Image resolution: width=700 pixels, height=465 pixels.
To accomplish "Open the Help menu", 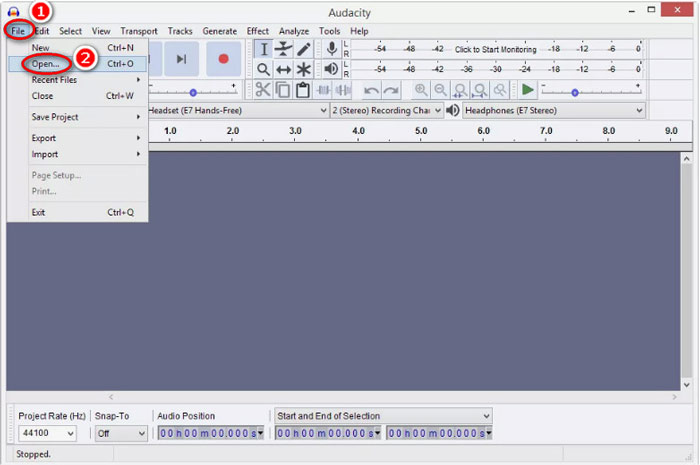I will click(359, 31).
